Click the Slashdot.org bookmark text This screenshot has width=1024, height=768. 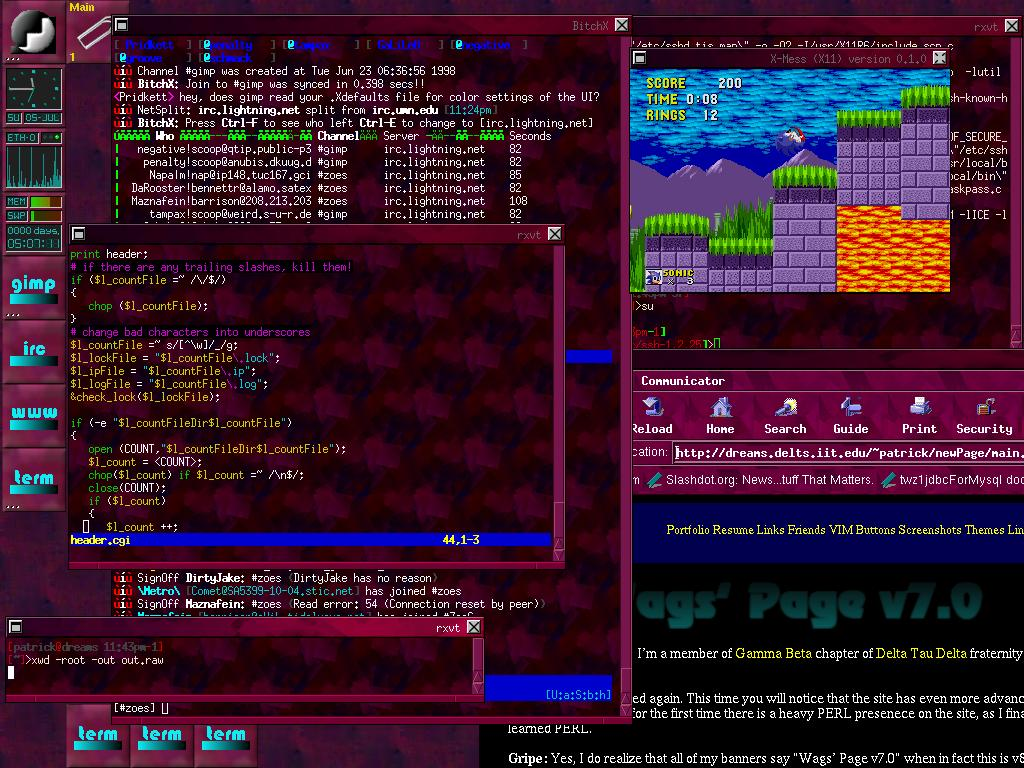click(769, 480)
